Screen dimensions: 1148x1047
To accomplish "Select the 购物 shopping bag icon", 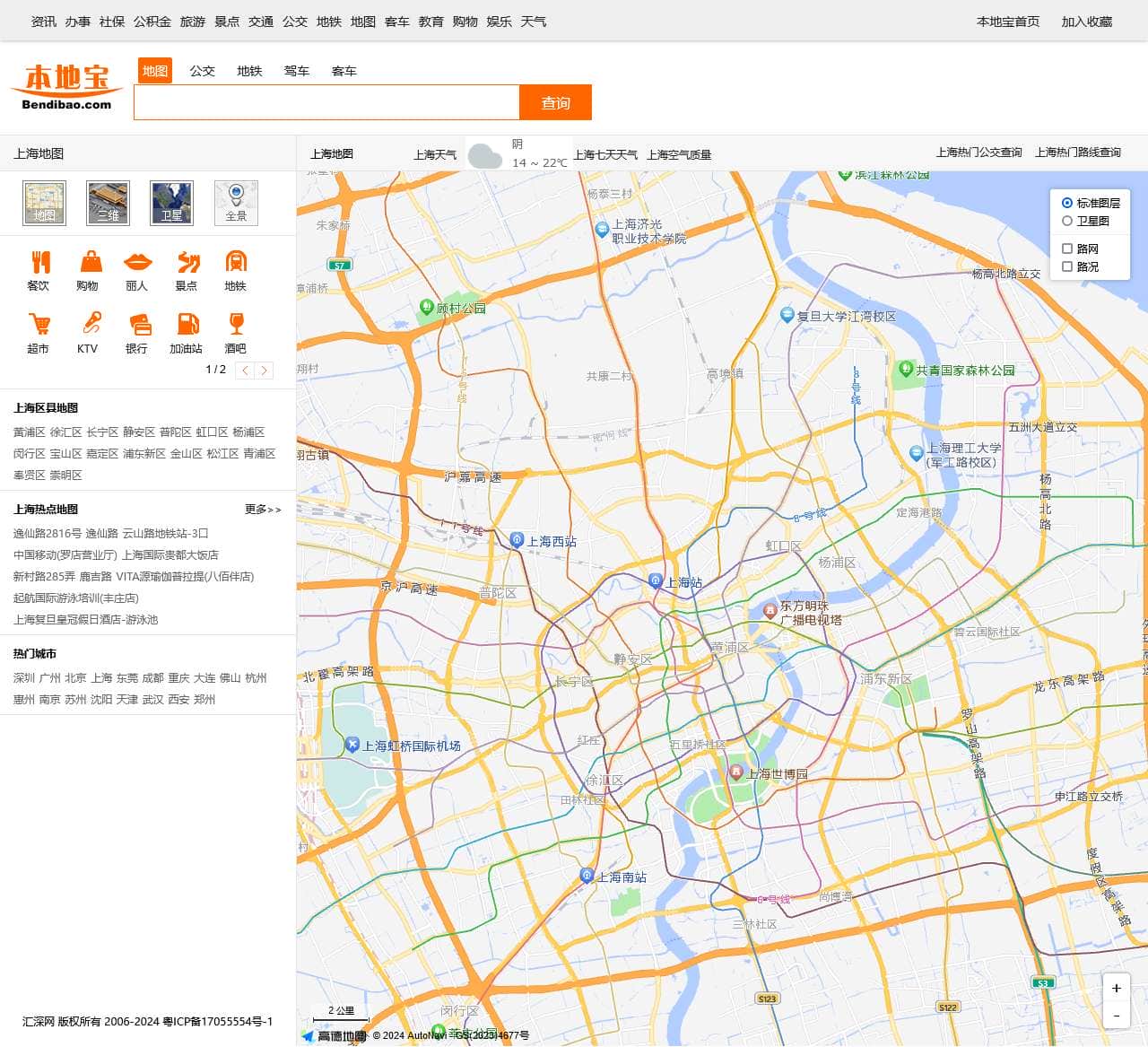I will [x=91, y=263].
